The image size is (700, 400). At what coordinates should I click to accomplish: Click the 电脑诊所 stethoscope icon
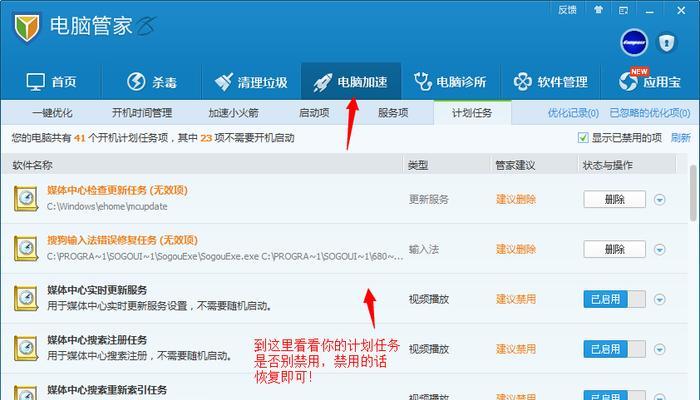422,82
